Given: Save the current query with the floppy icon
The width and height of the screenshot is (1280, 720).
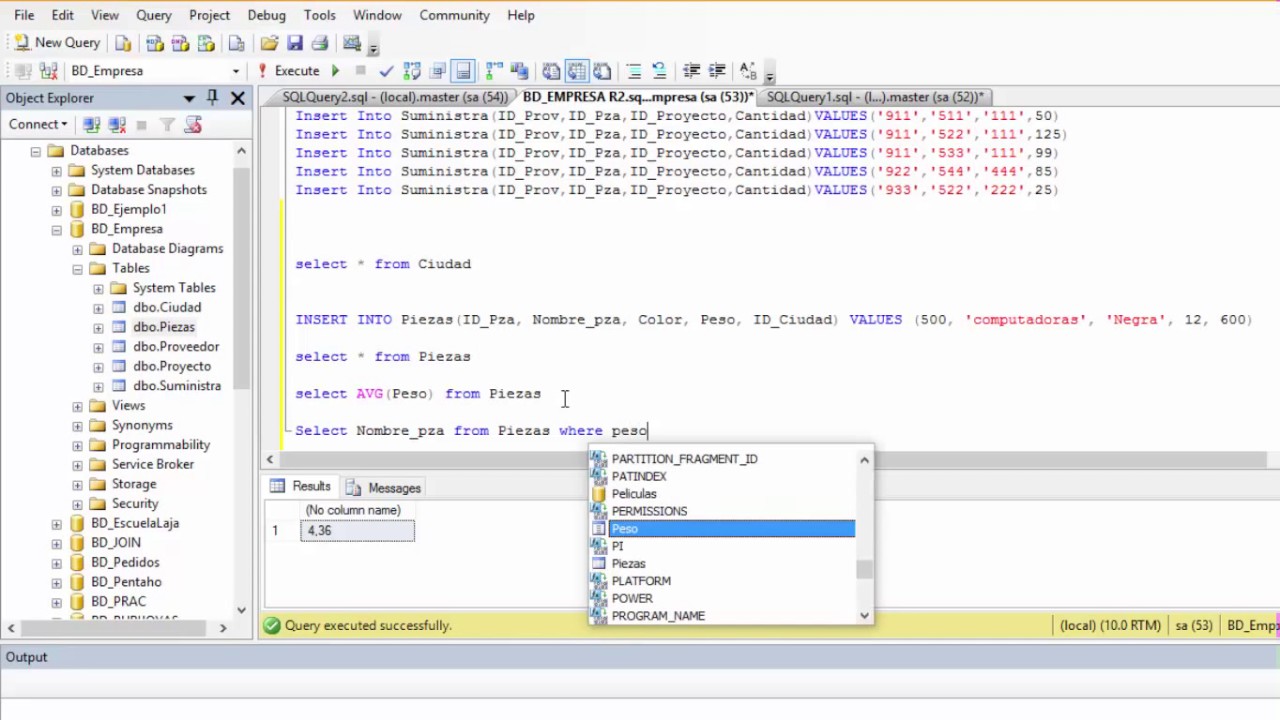Looking at the screenshot, I should [295, 43].
